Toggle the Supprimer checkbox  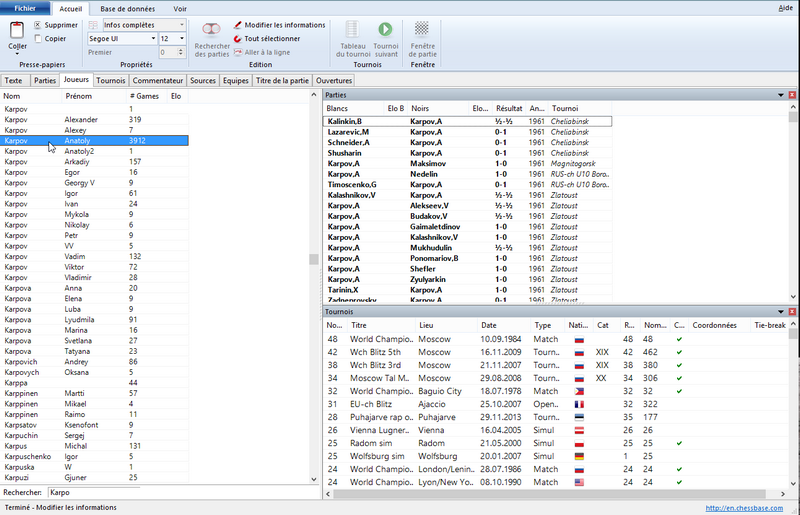(x=38, y=24)
